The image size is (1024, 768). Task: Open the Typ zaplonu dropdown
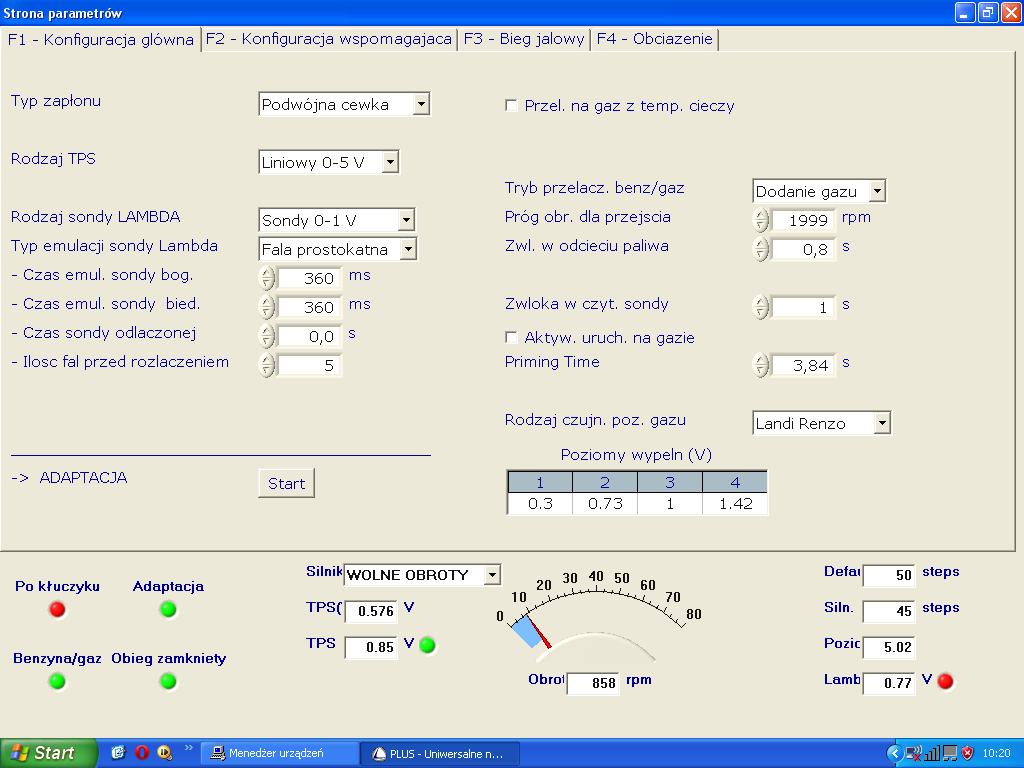[x=421, y=104]
